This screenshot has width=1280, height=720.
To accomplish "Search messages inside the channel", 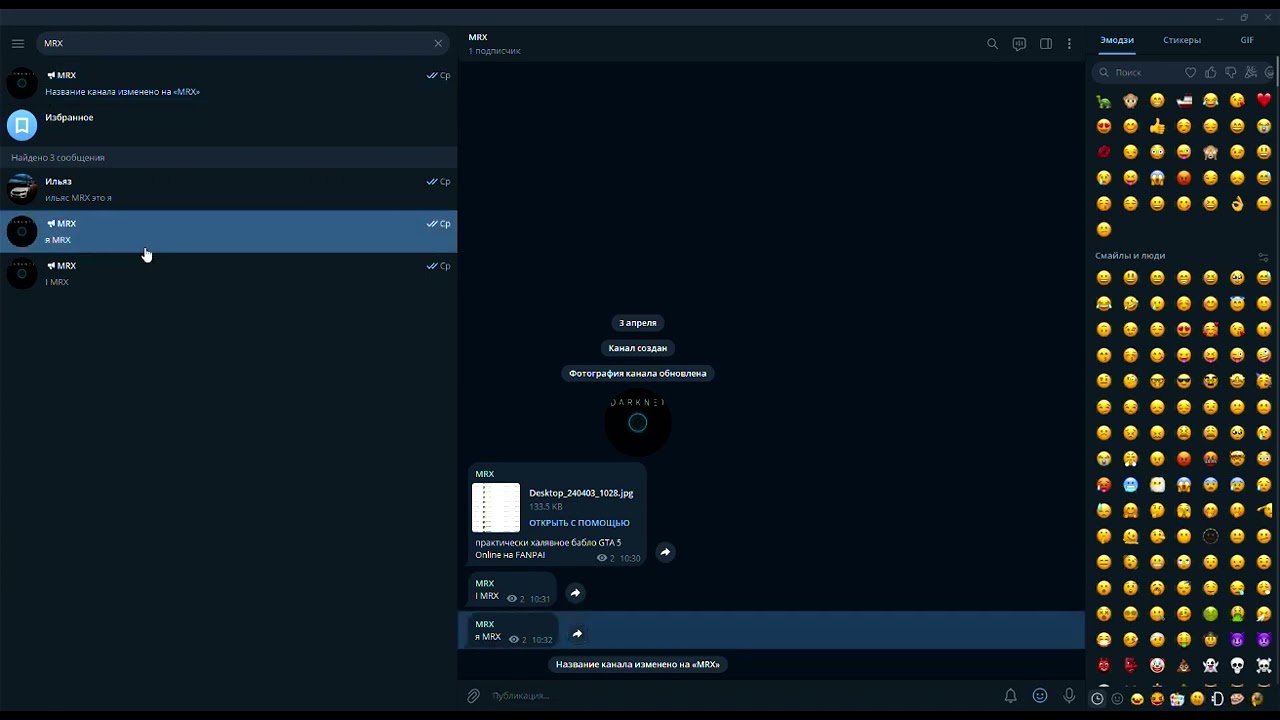I will pos(992,44).
